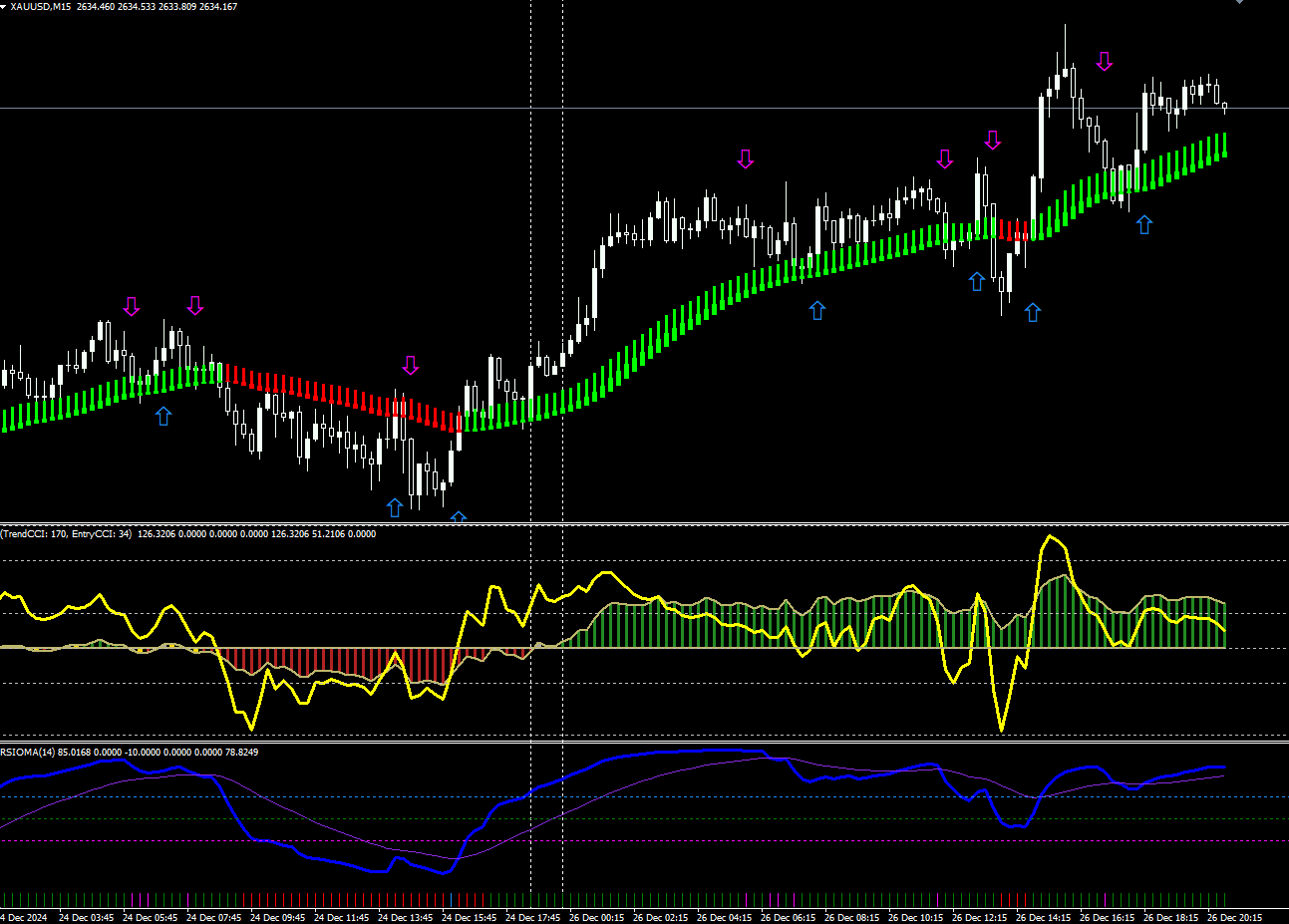Click the 24 Dec 17:45 time label
Image resolution: width=1289 pixels, height=924 pixels.
pos(532,917)
